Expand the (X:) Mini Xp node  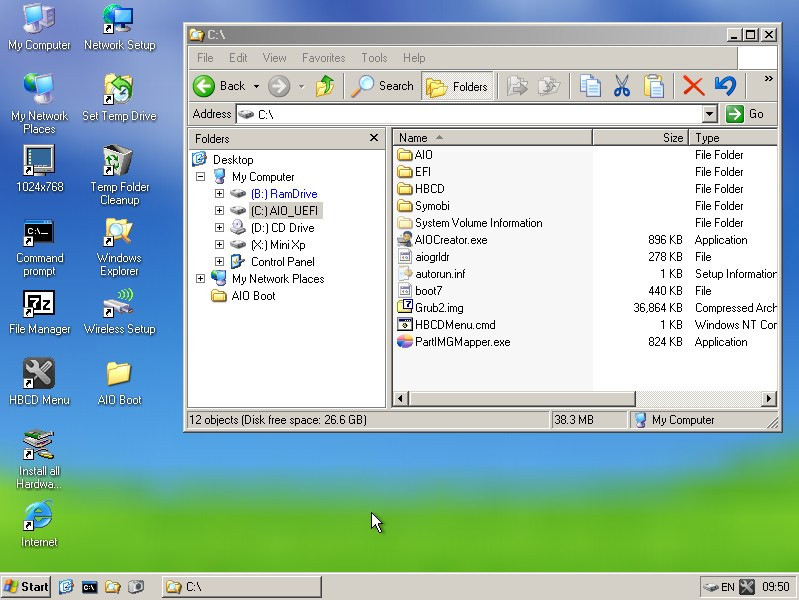pyautogui.click(x=219, y=245)
